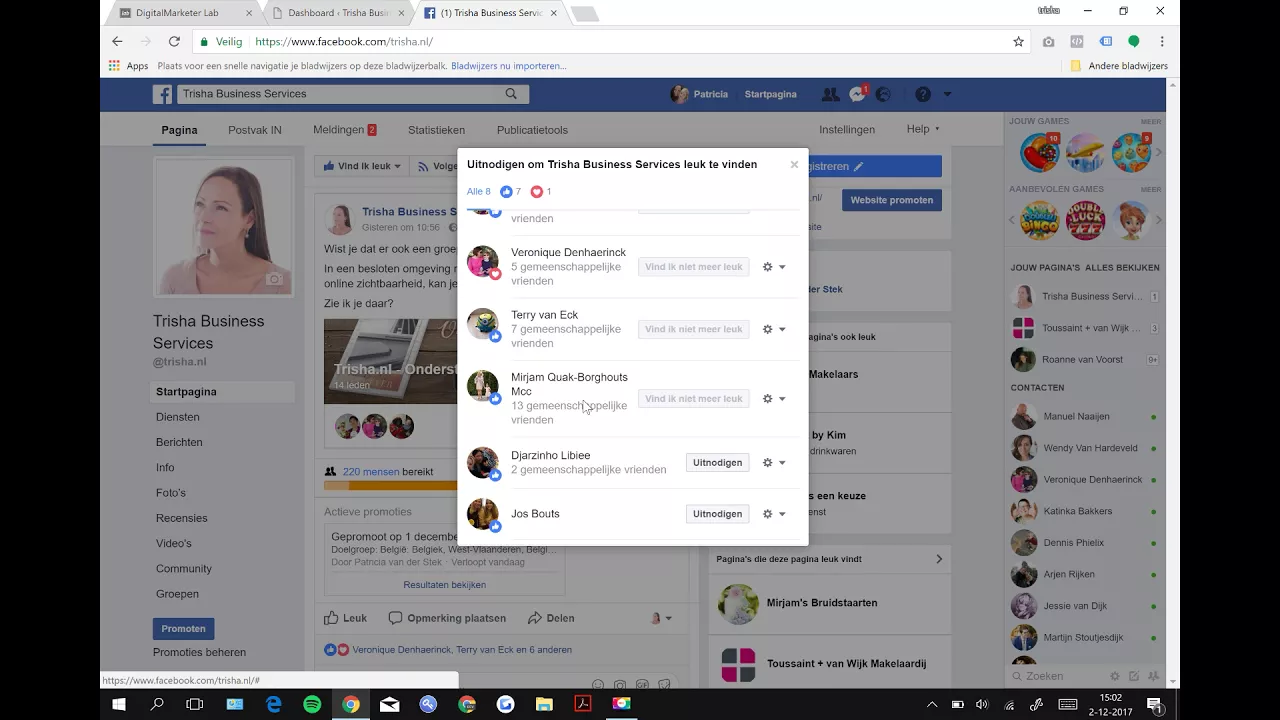1280x720 pixels.
Task: Open Instellingen for the page
Action: (847, 130)
